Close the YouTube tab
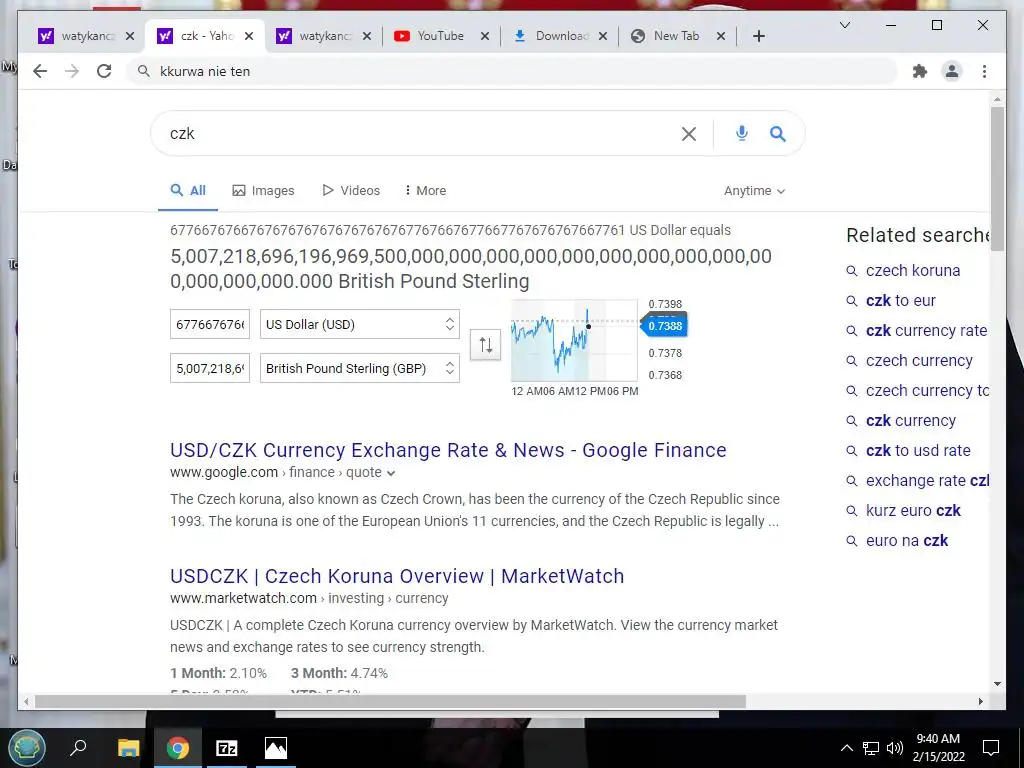Viewport: 1024px width, 768px height. (485, 36)
